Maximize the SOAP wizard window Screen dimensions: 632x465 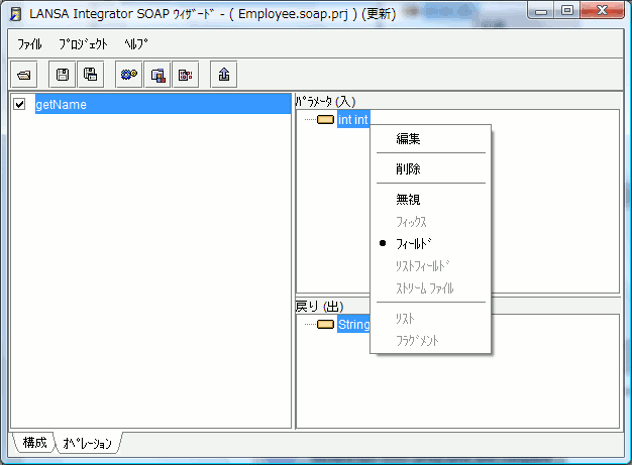pyautogui.click(x=567, y=10)
